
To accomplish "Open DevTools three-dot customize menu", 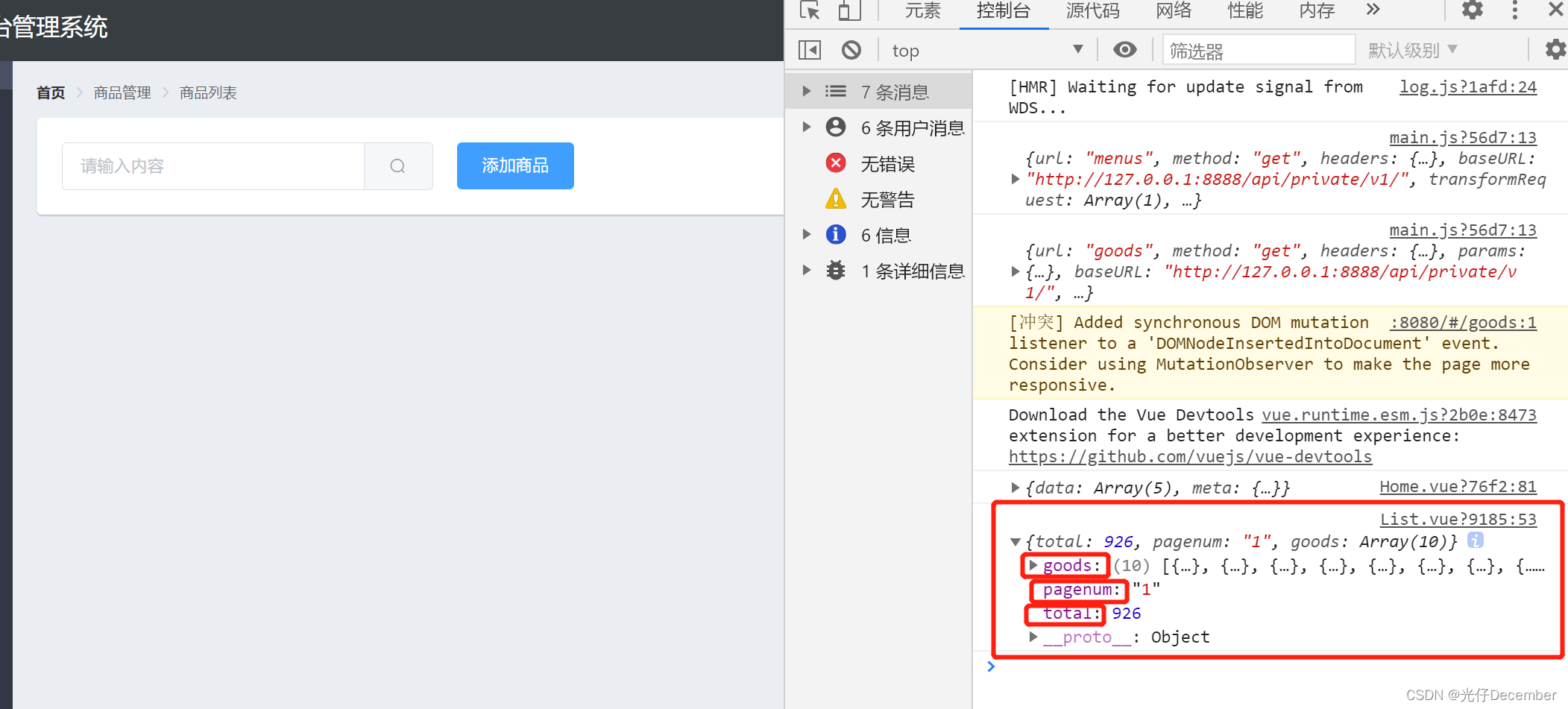I will pos(1514,10).
